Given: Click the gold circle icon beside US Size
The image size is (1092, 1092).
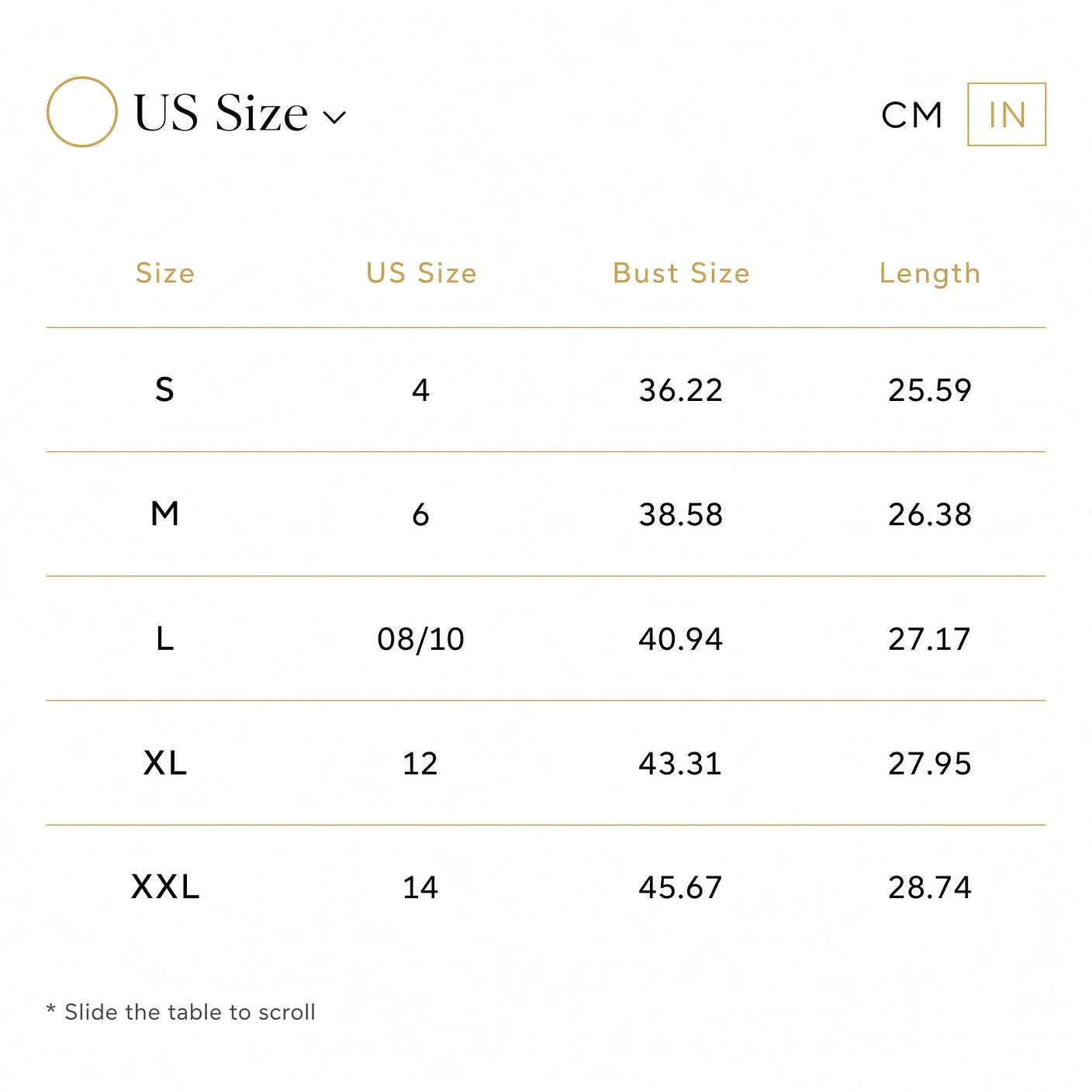Looking at the screenshot, I should [x=82, y=112].
